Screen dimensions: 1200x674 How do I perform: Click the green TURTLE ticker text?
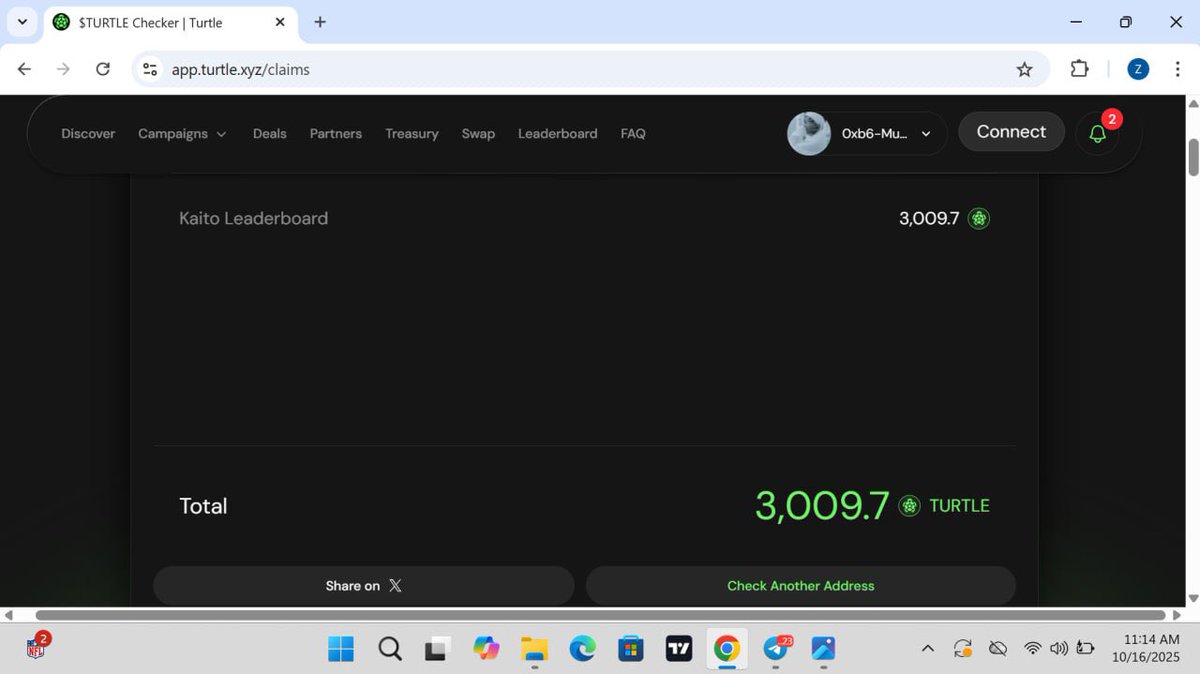pyautogui.click(x=959, y=506)
